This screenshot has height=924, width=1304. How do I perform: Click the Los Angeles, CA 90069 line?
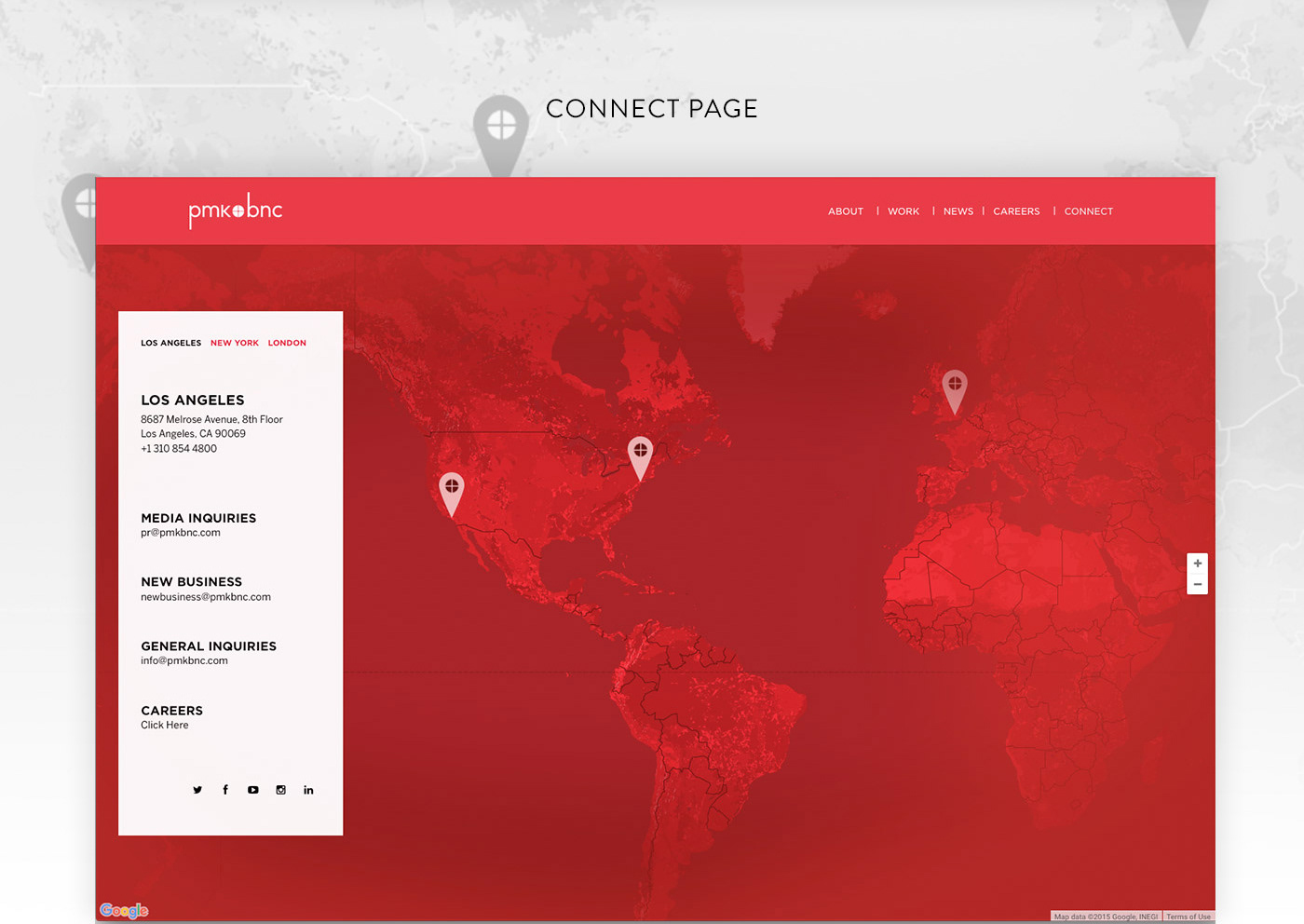pos(194,434)
